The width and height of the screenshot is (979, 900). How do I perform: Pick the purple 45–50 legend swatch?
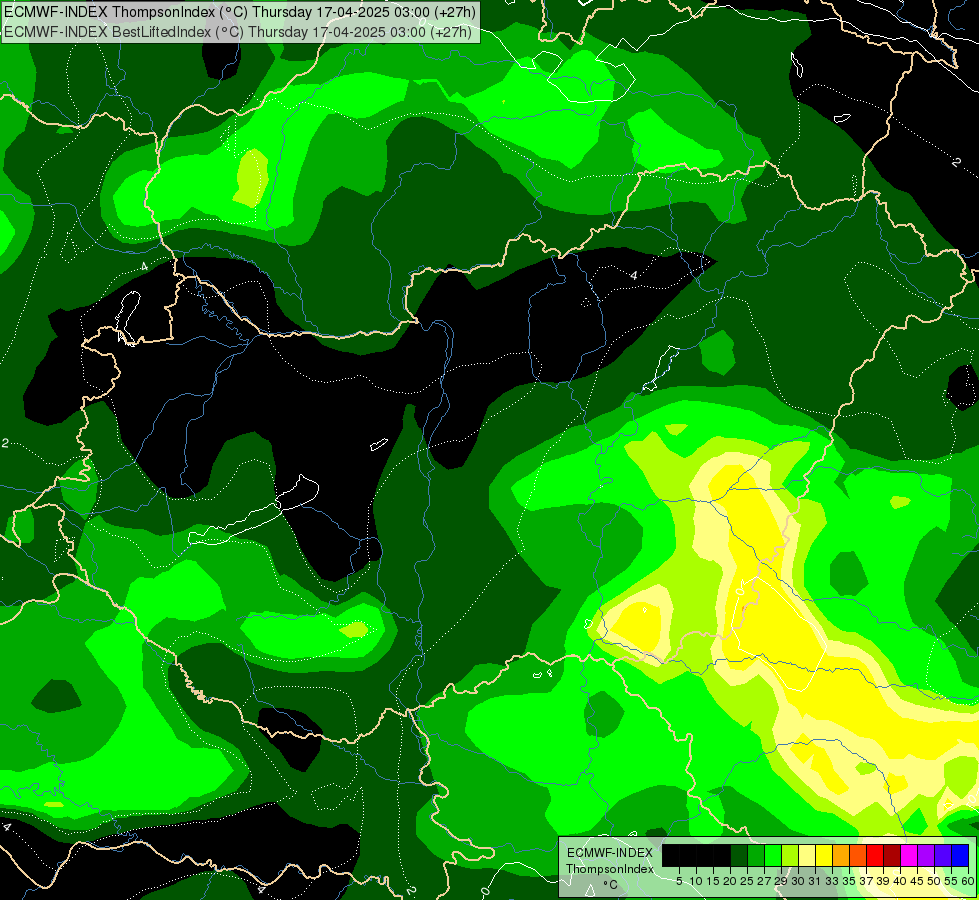(926, 855)
